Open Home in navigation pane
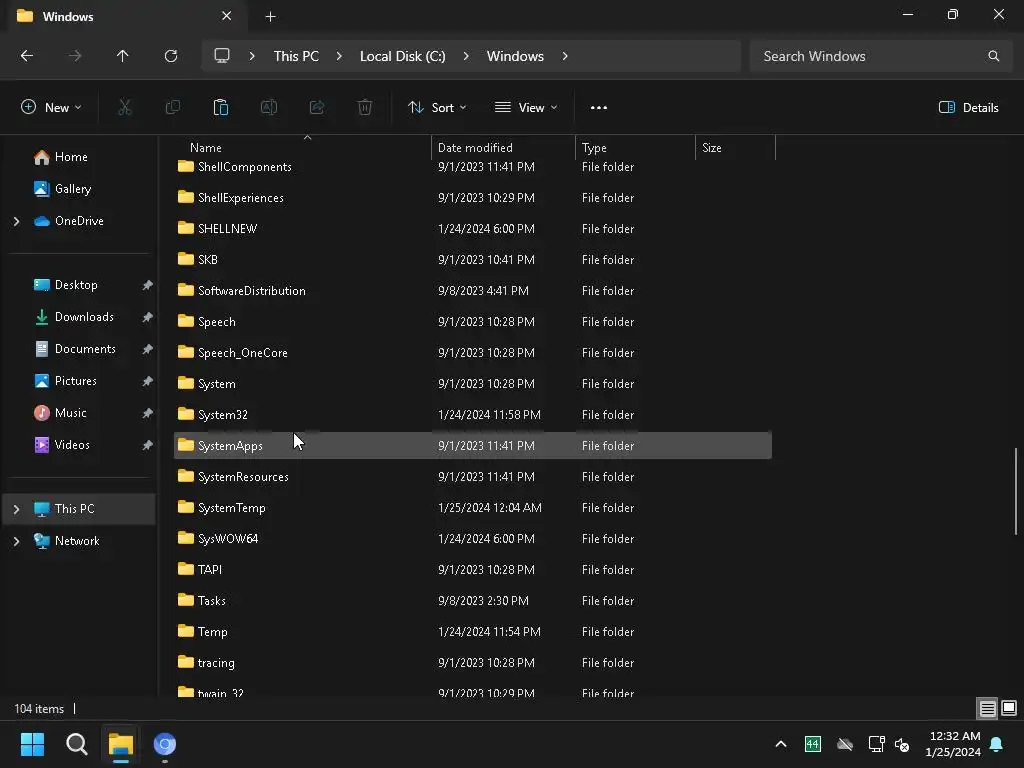Screen dimensions: 1024x768 [71, 157]
